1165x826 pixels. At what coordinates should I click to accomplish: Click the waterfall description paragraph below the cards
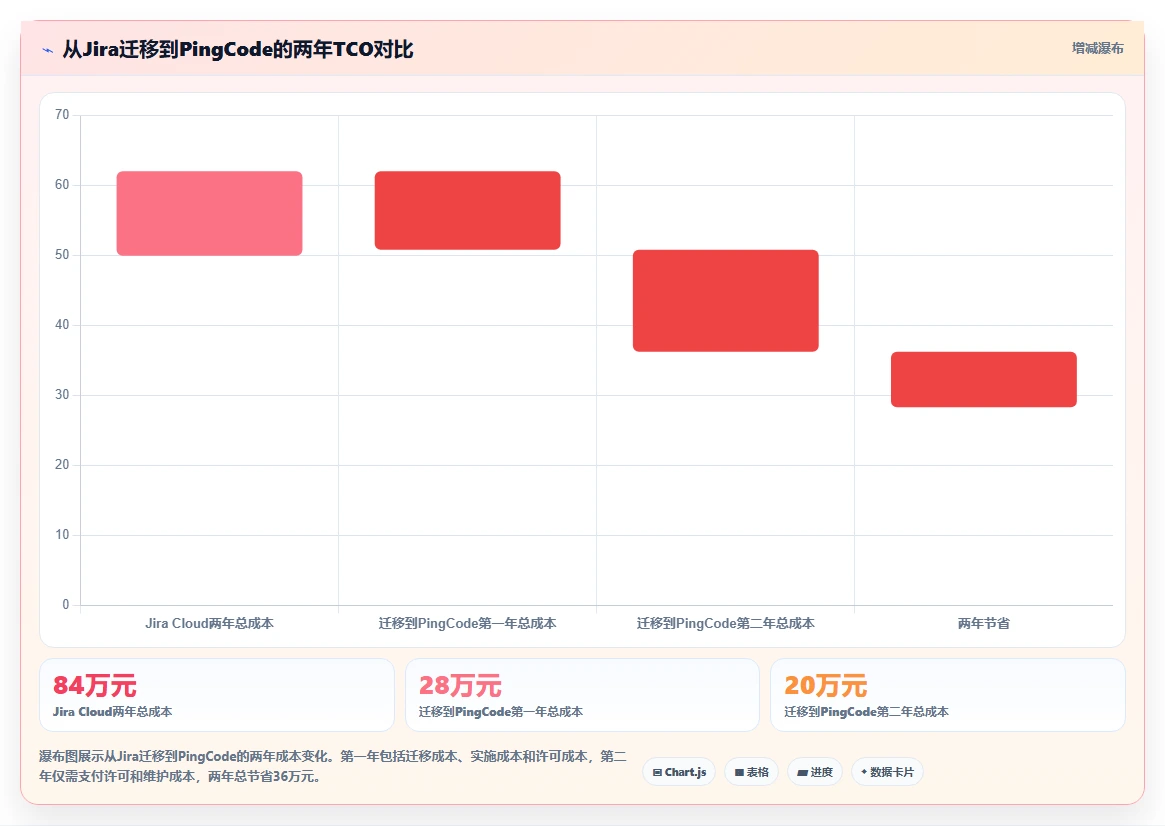point(333,766)
